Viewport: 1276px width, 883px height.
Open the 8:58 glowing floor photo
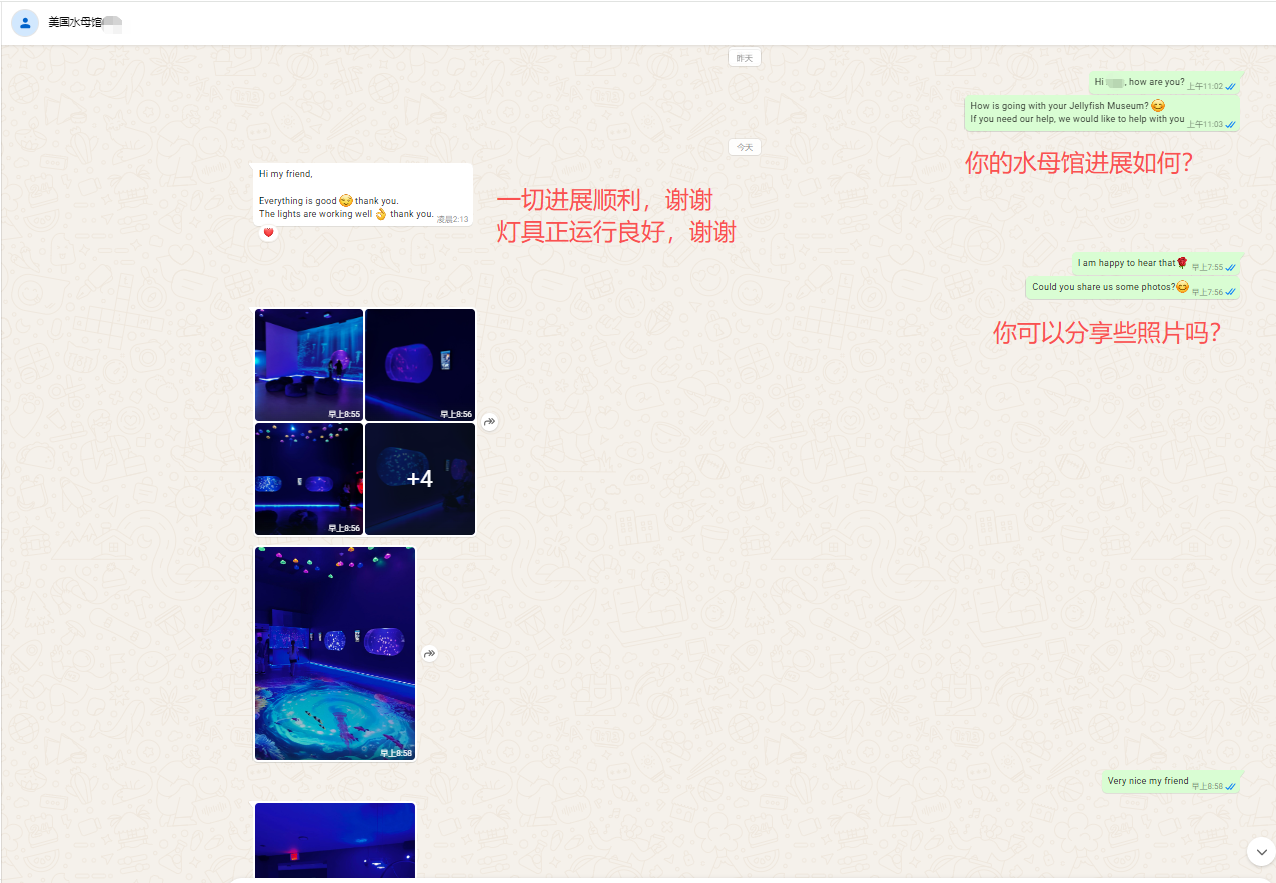coord(335,653)
